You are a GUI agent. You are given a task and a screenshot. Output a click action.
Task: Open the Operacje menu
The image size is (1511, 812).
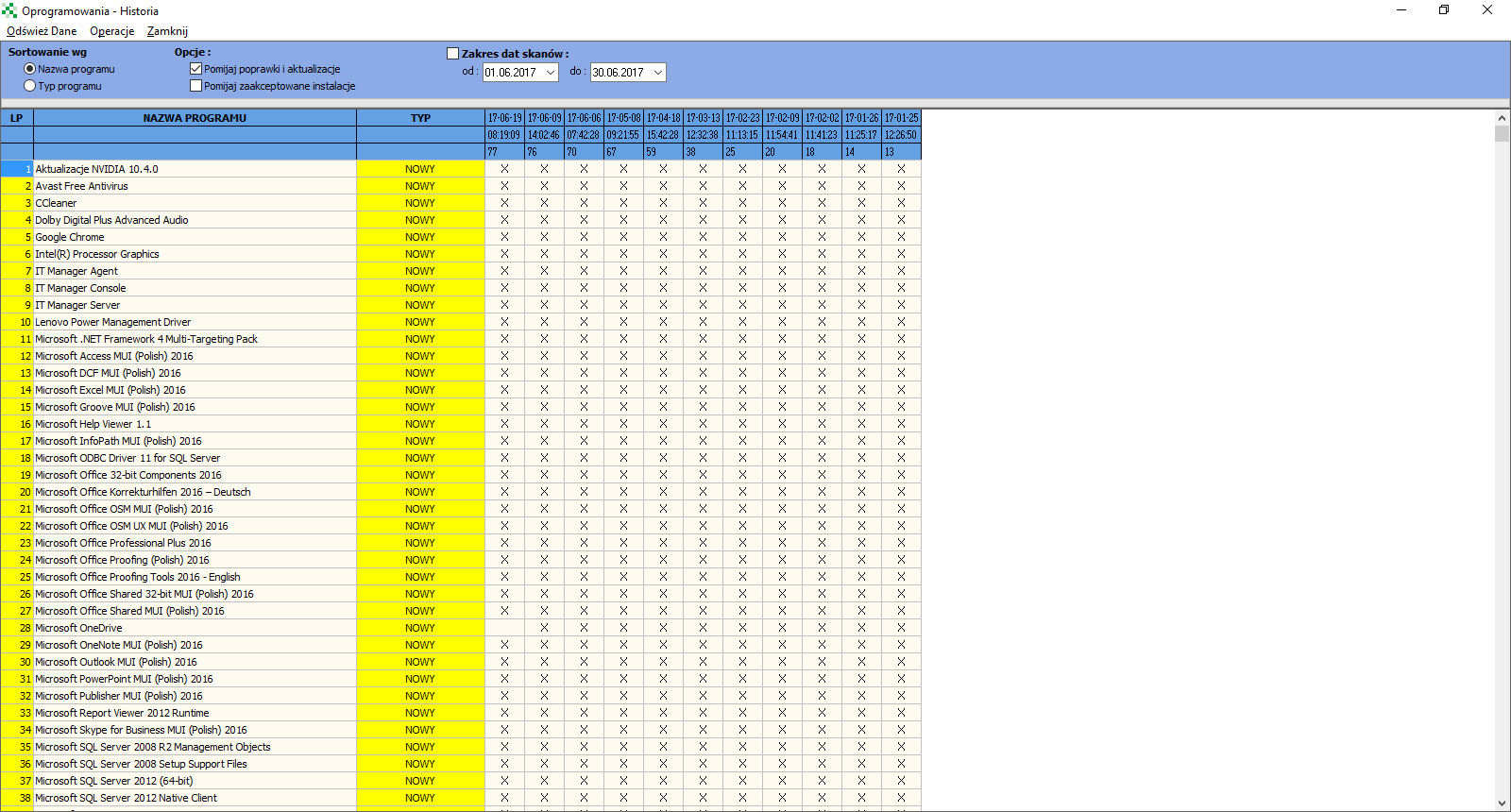tap(112, 31)
